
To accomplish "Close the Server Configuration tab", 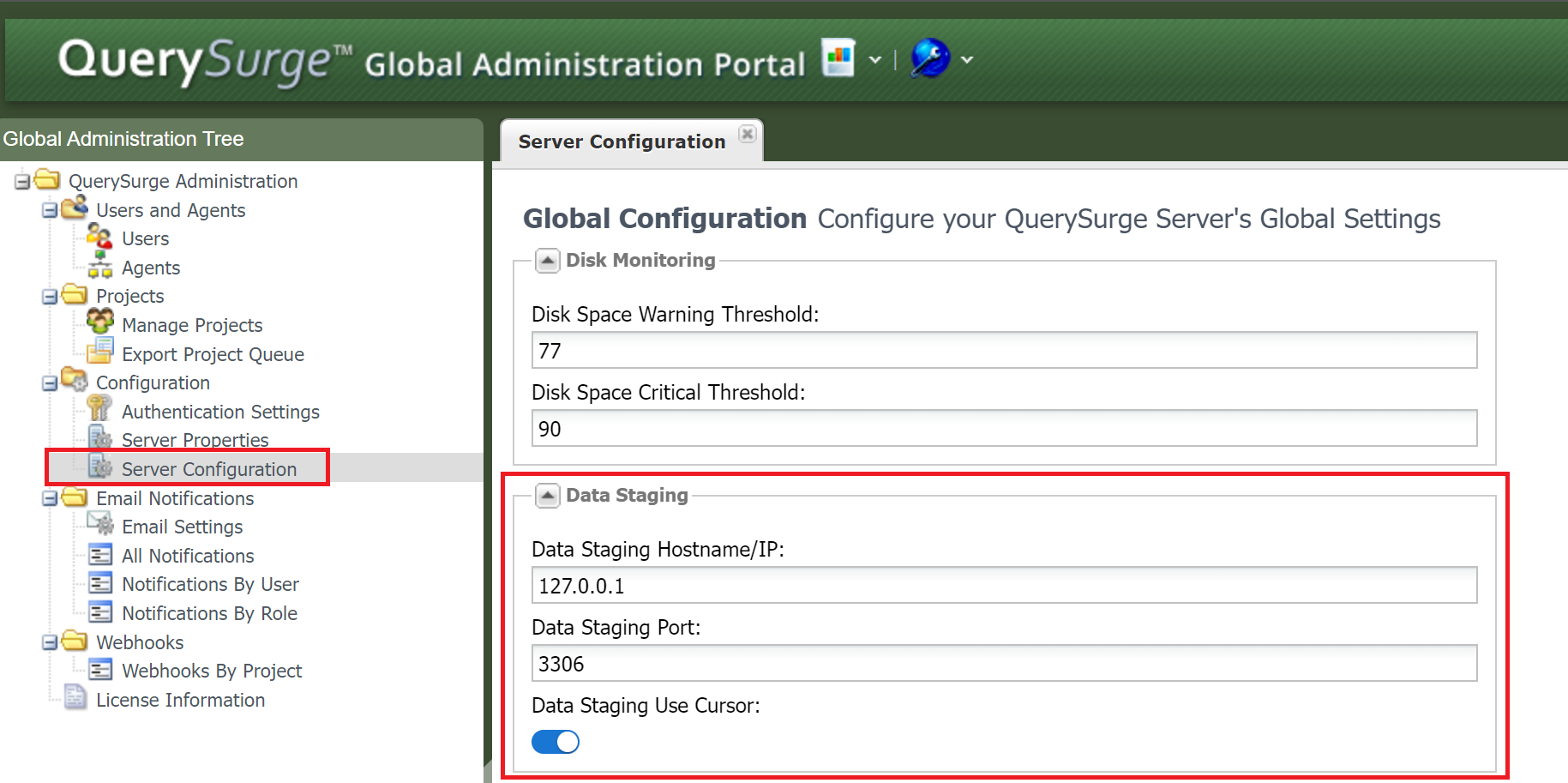I will pos(748,134).
